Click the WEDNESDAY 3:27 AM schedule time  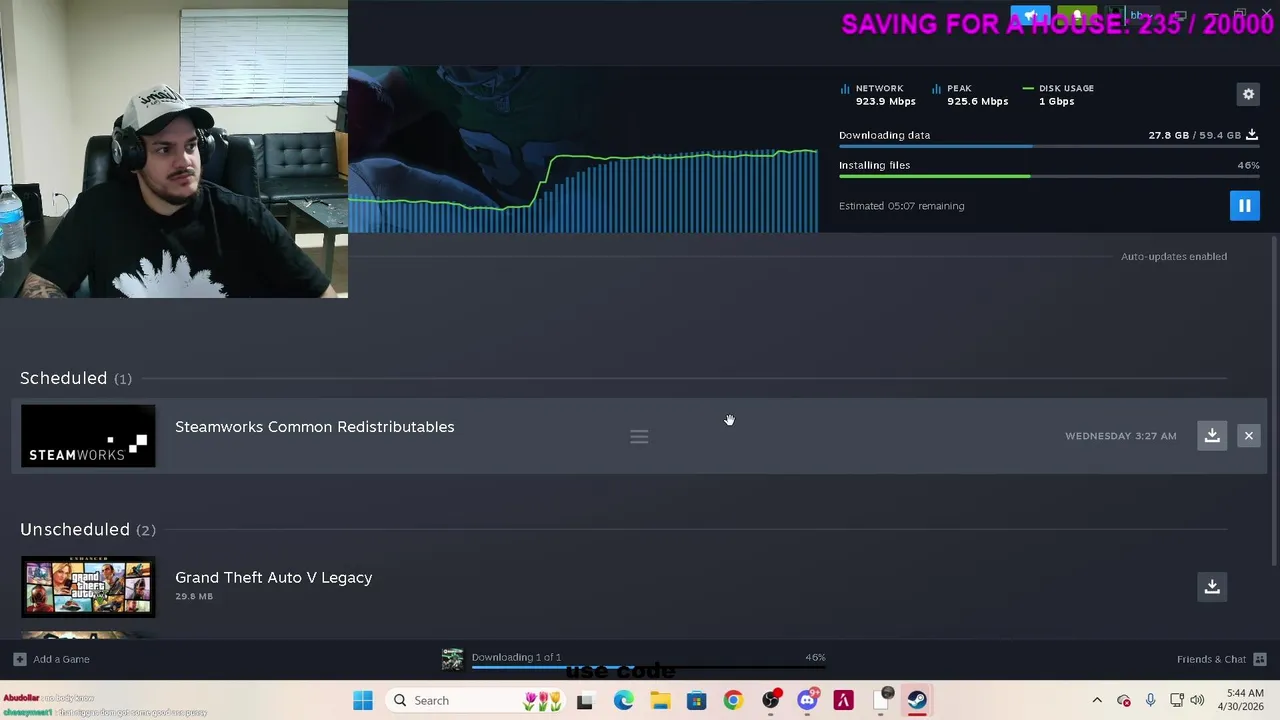pos(1120,436)
